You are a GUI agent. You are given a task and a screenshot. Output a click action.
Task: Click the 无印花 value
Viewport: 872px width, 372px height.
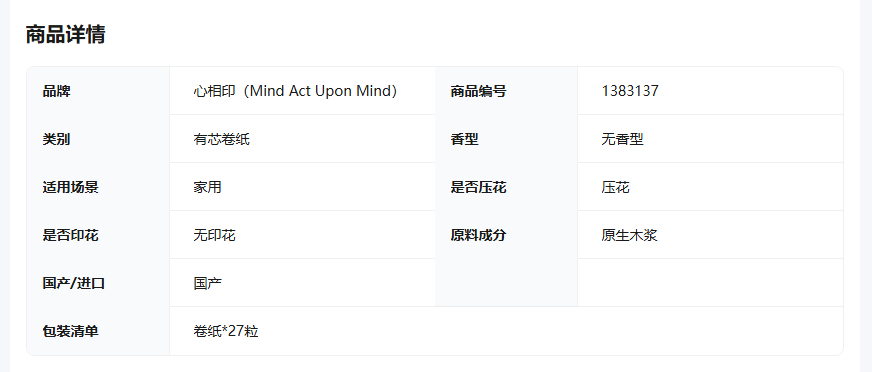tap(215, 235)
